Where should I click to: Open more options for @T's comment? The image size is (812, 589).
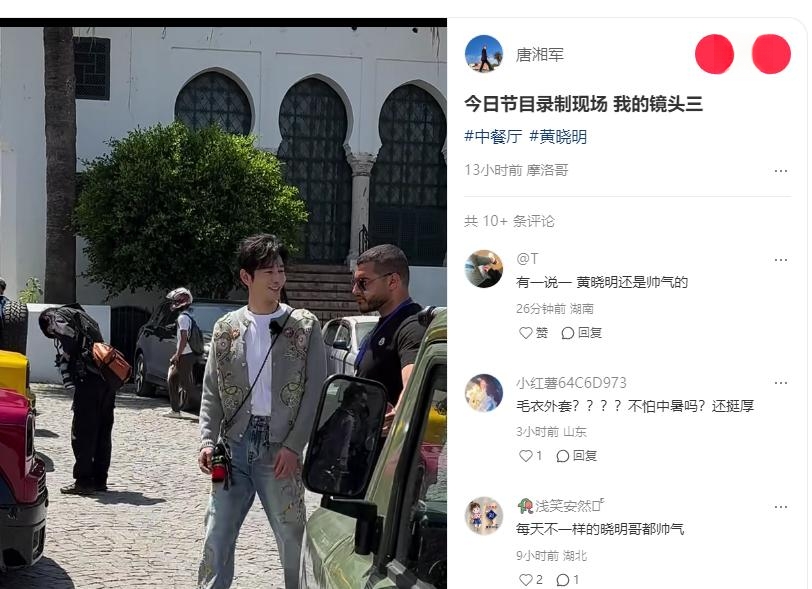[x=780, y=260]
